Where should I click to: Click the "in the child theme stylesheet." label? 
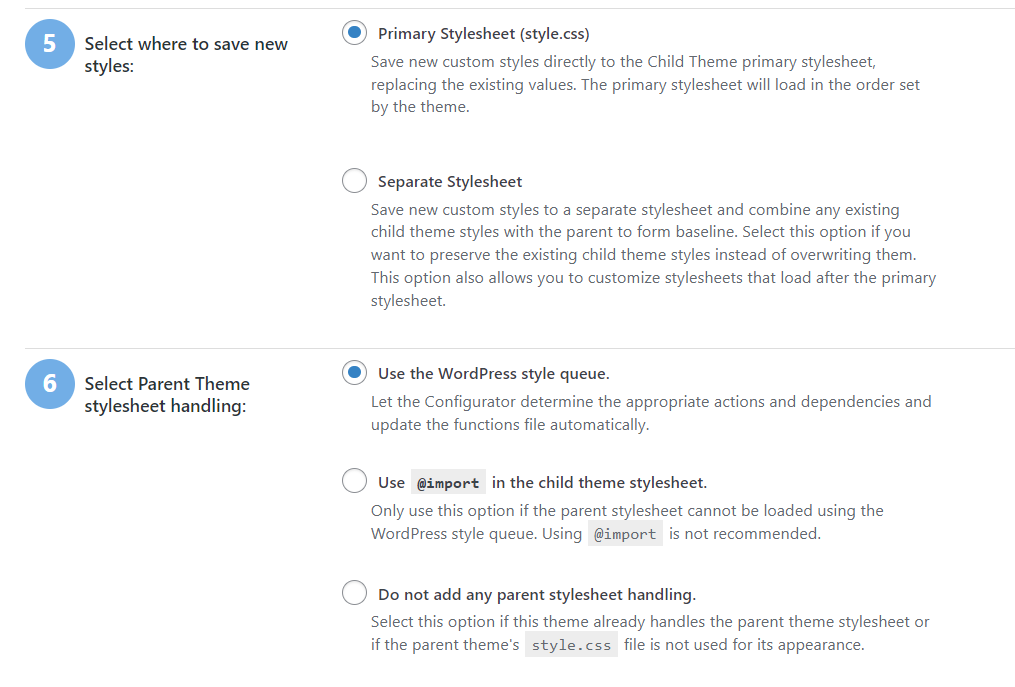pos(599,482)
